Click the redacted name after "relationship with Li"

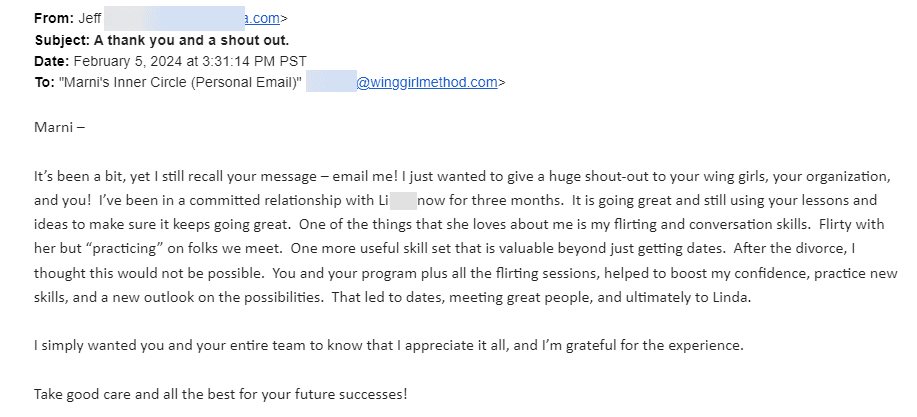402,201
